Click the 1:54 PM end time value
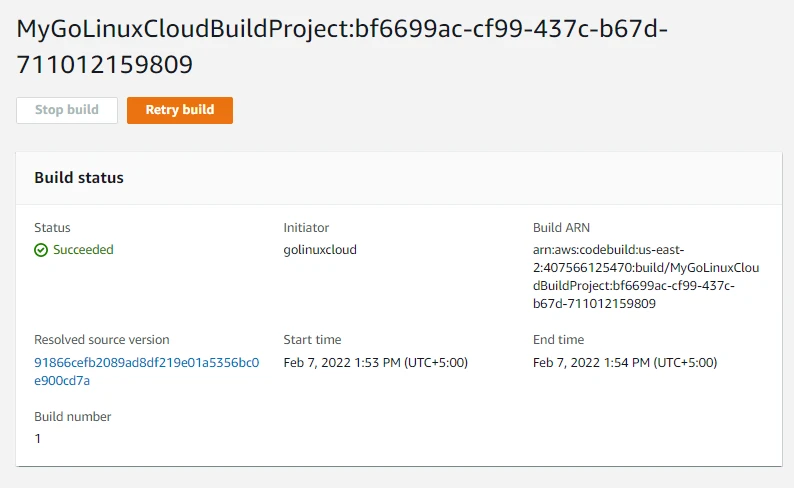The width and height of the screenshot is (794, 488). [x=625, y=362]
